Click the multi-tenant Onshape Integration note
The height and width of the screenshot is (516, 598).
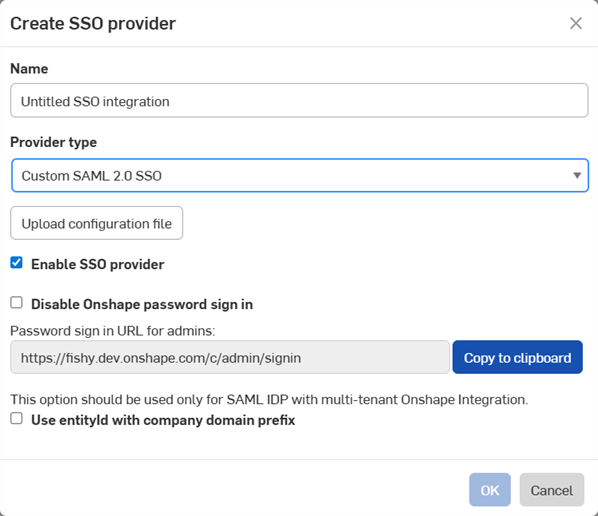coord(269,399)
